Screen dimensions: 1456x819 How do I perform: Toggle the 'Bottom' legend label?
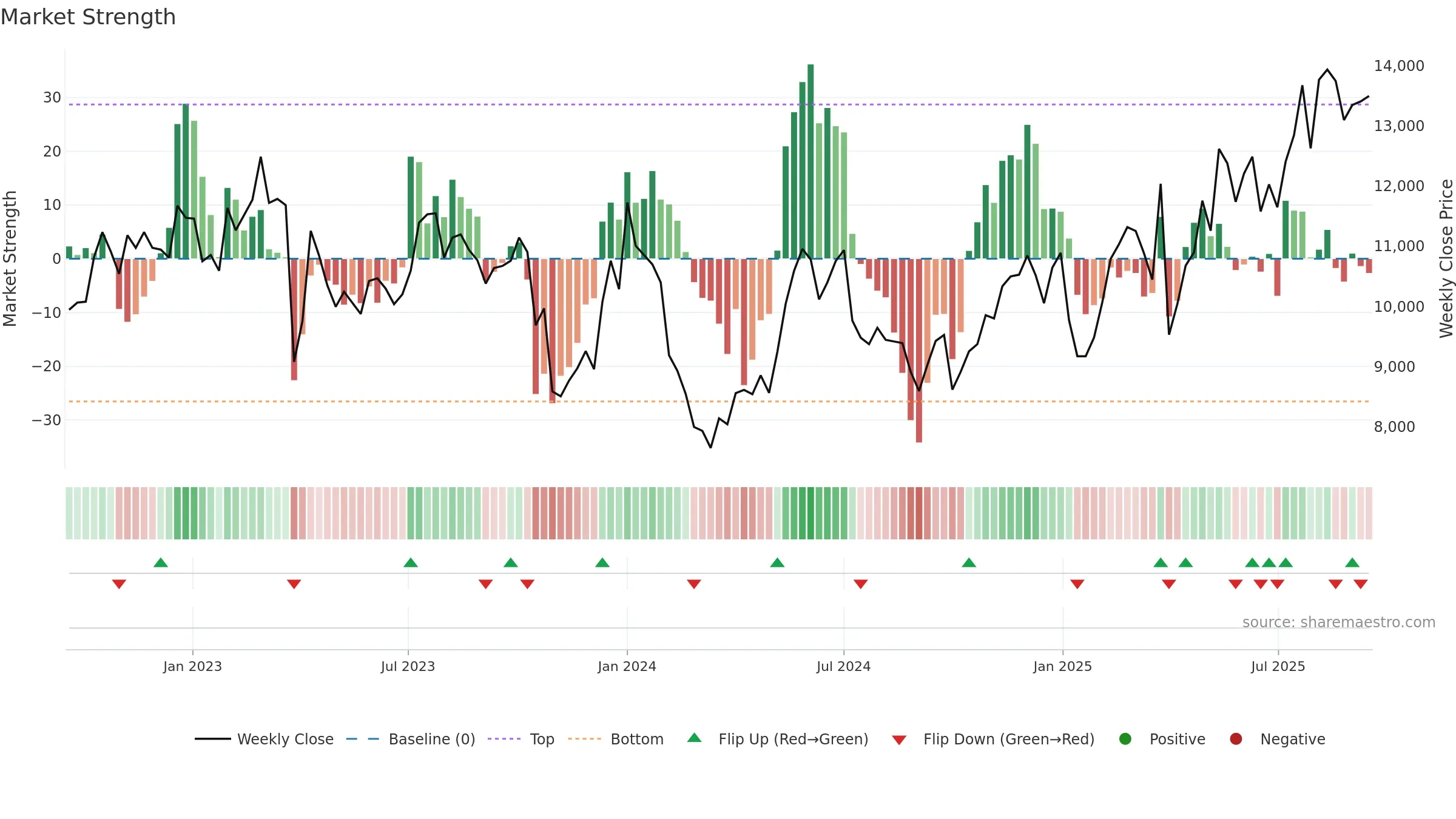[637, 739]
